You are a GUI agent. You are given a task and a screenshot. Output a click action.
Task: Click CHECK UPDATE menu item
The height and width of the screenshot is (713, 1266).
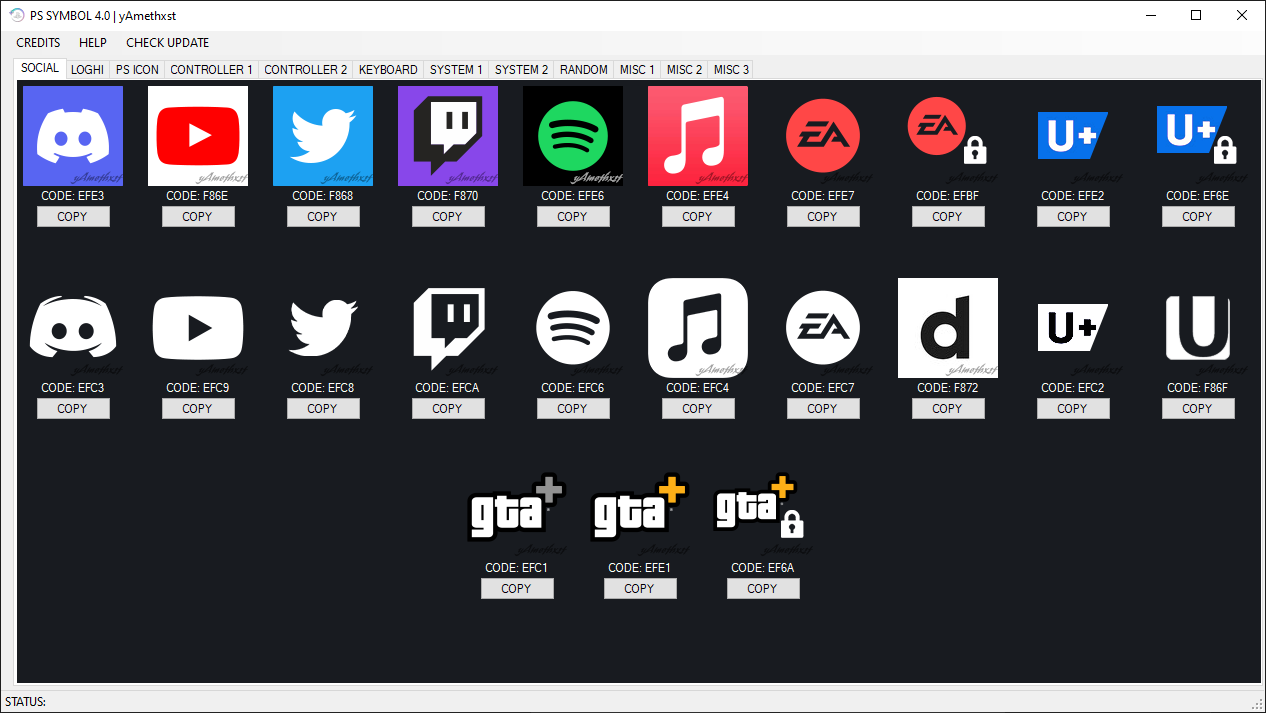tap(168, 43)
